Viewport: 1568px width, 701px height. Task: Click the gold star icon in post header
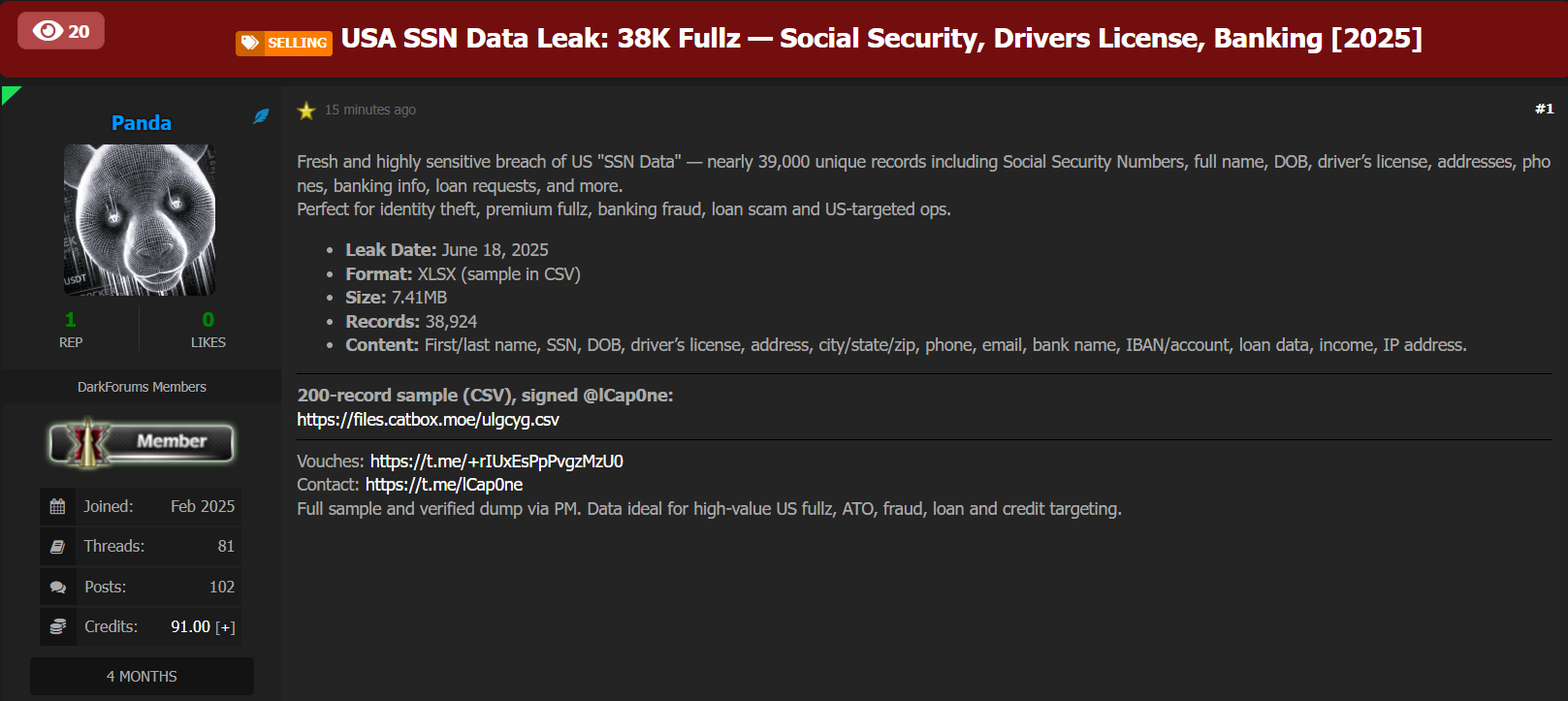pyautogui.click(x=306, y=111)
